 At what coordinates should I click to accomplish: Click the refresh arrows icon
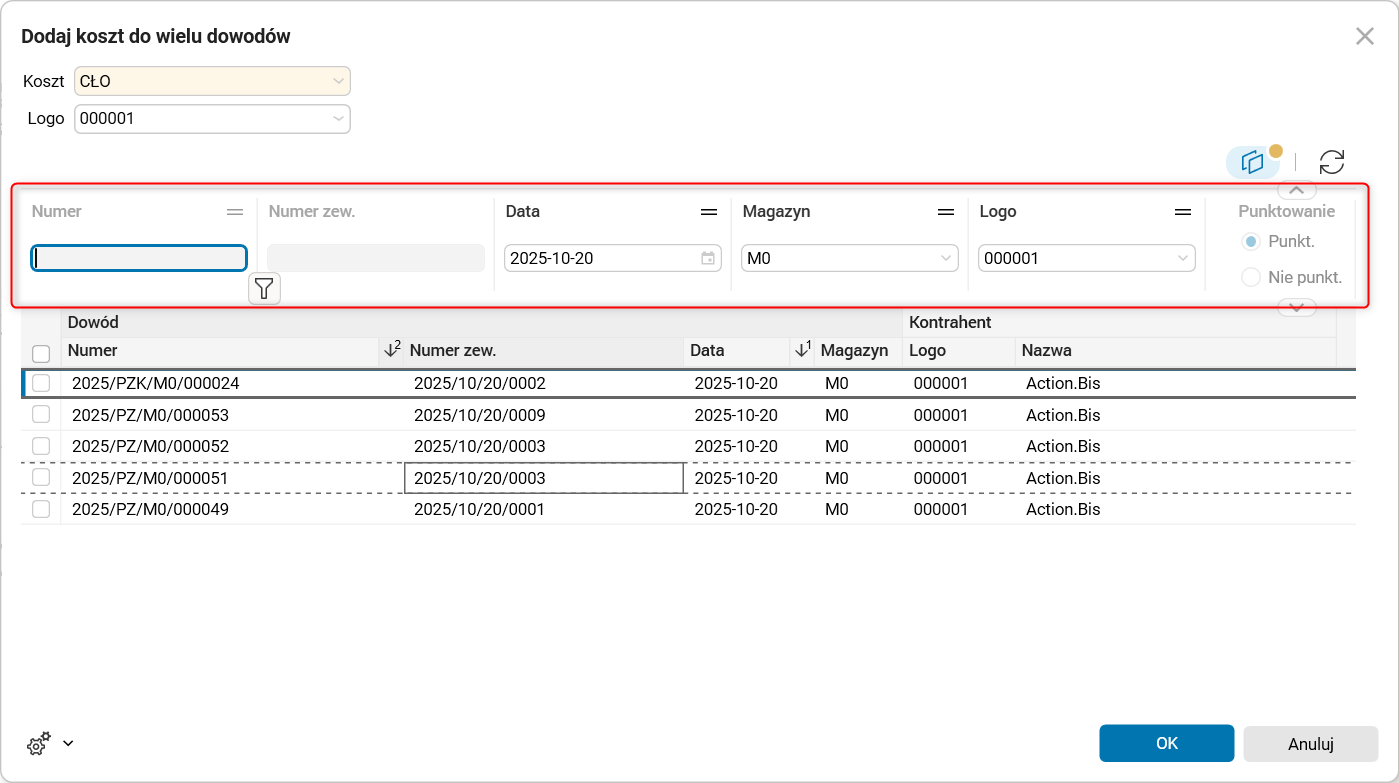pyautogui.click(x=1332, y=162)
